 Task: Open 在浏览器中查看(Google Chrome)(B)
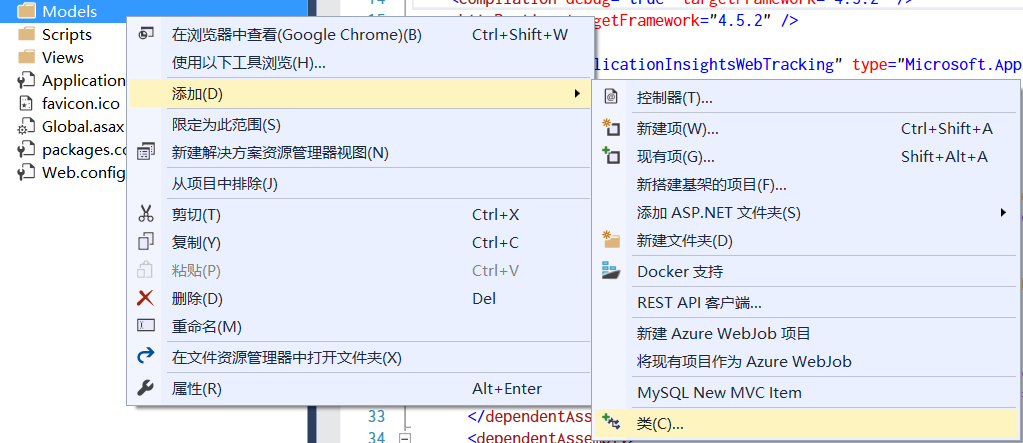[297, 35]
